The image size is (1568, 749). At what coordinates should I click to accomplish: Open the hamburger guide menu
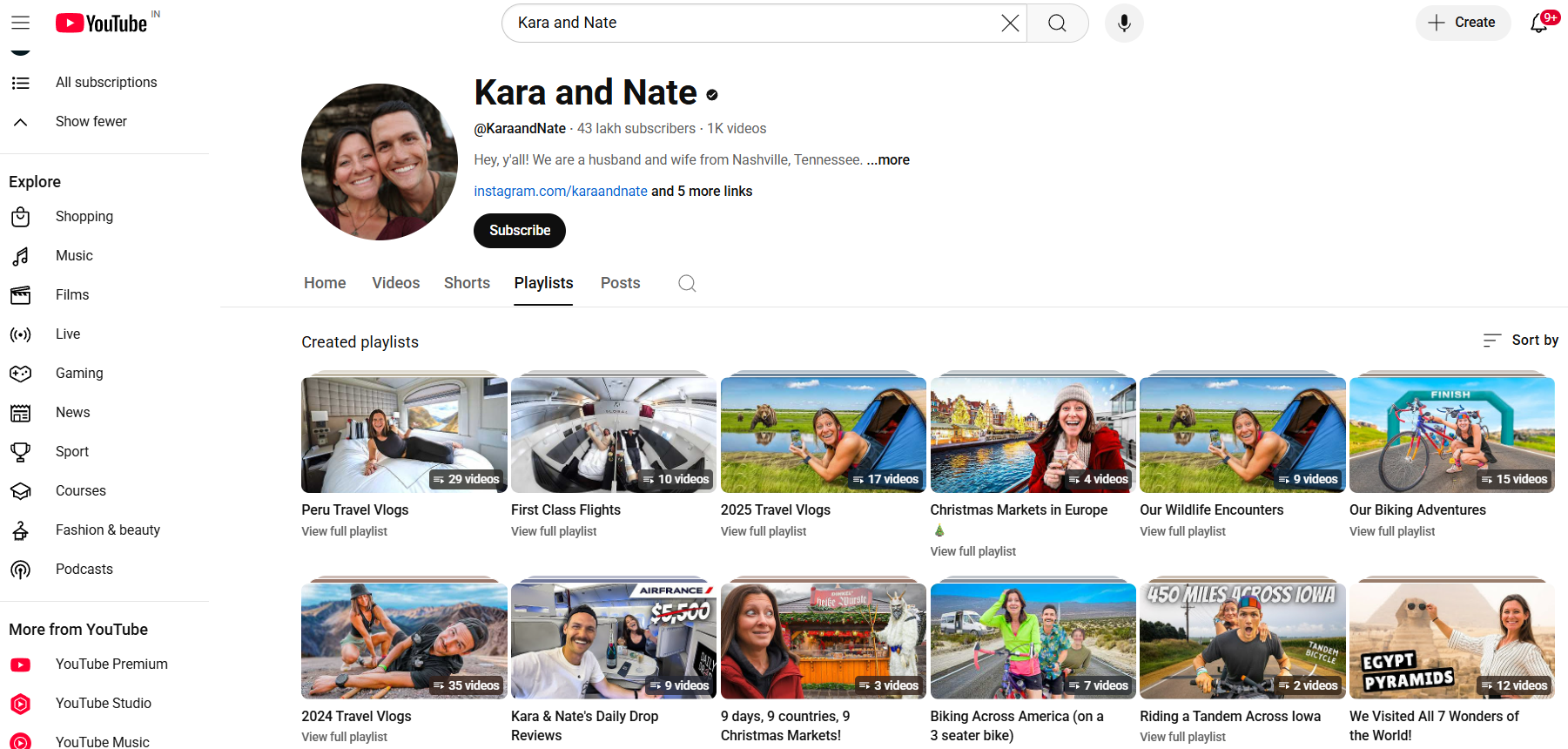[x=21, y=23]
